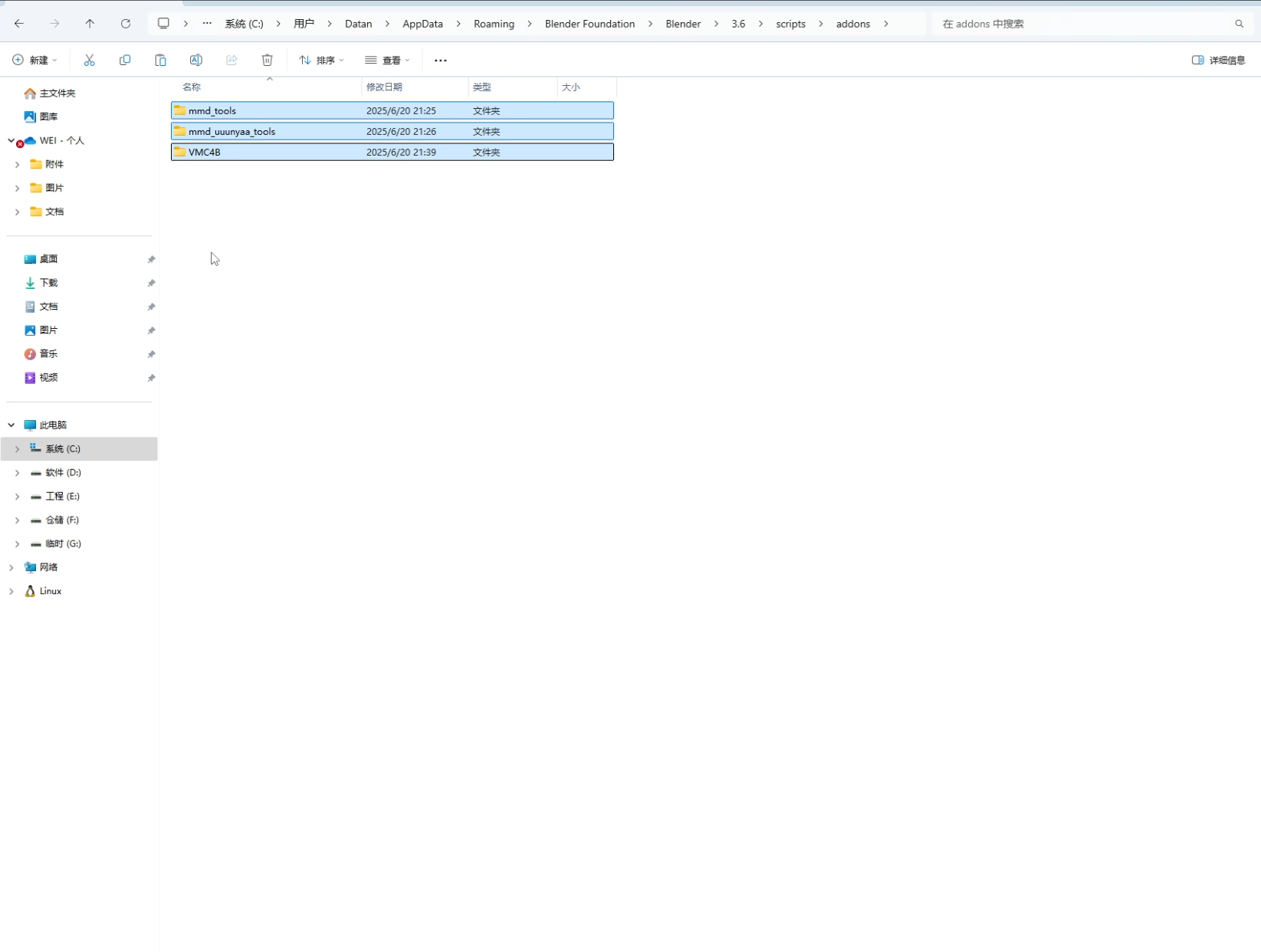The width and height of the screenshot is (1261, 952).
Task: Refresh the current folder view
Action: click(x=126, y=24)
